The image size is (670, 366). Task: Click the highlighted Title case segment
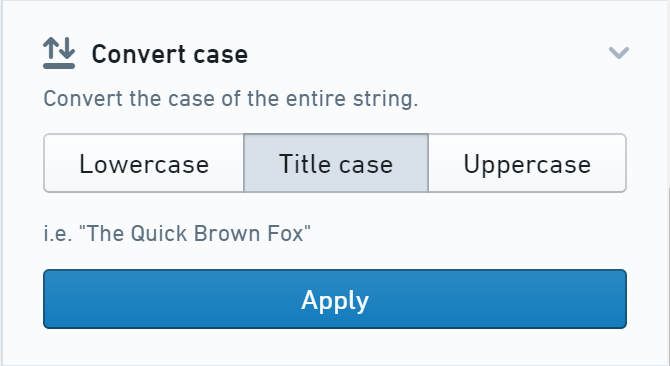(x=336, y=163)
